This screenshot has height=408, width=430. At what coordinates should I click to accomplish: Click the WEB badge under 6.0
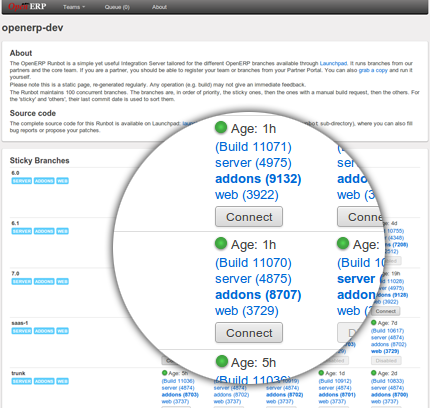(x=62, y=181)
